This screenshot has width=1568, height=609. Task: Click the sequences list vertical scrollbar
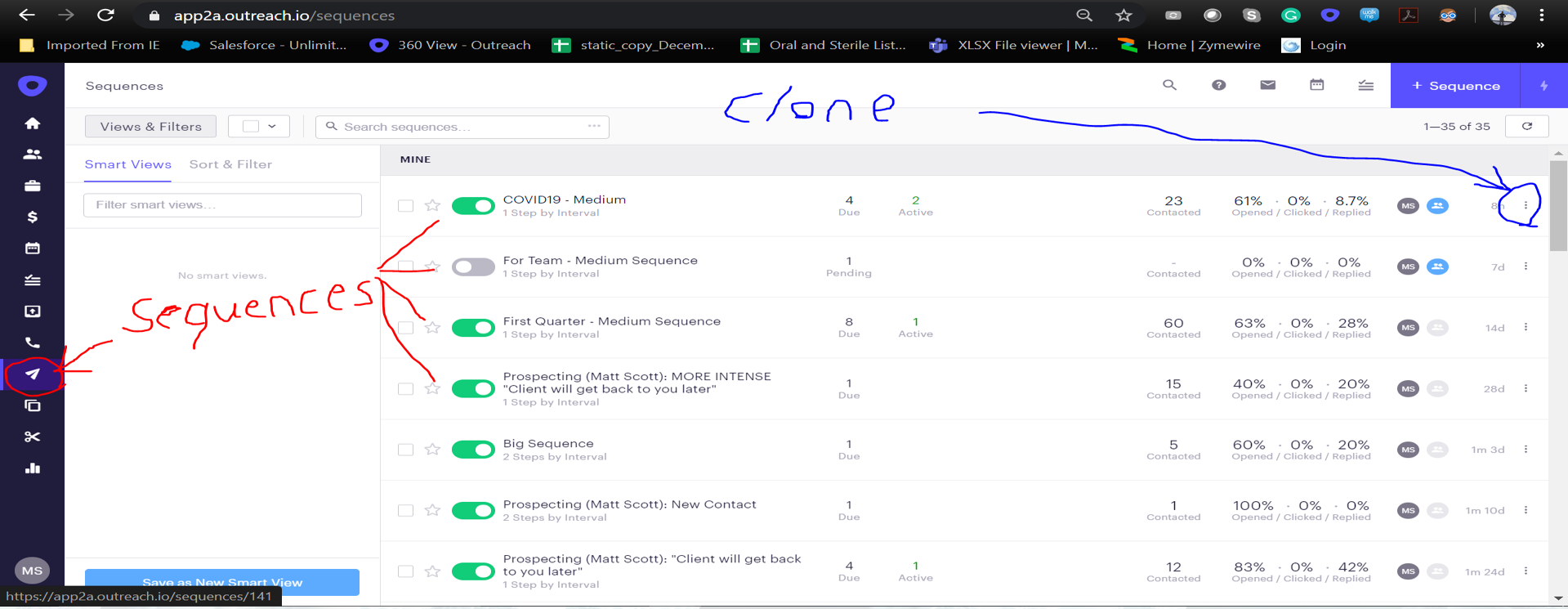click(1558, 205)
